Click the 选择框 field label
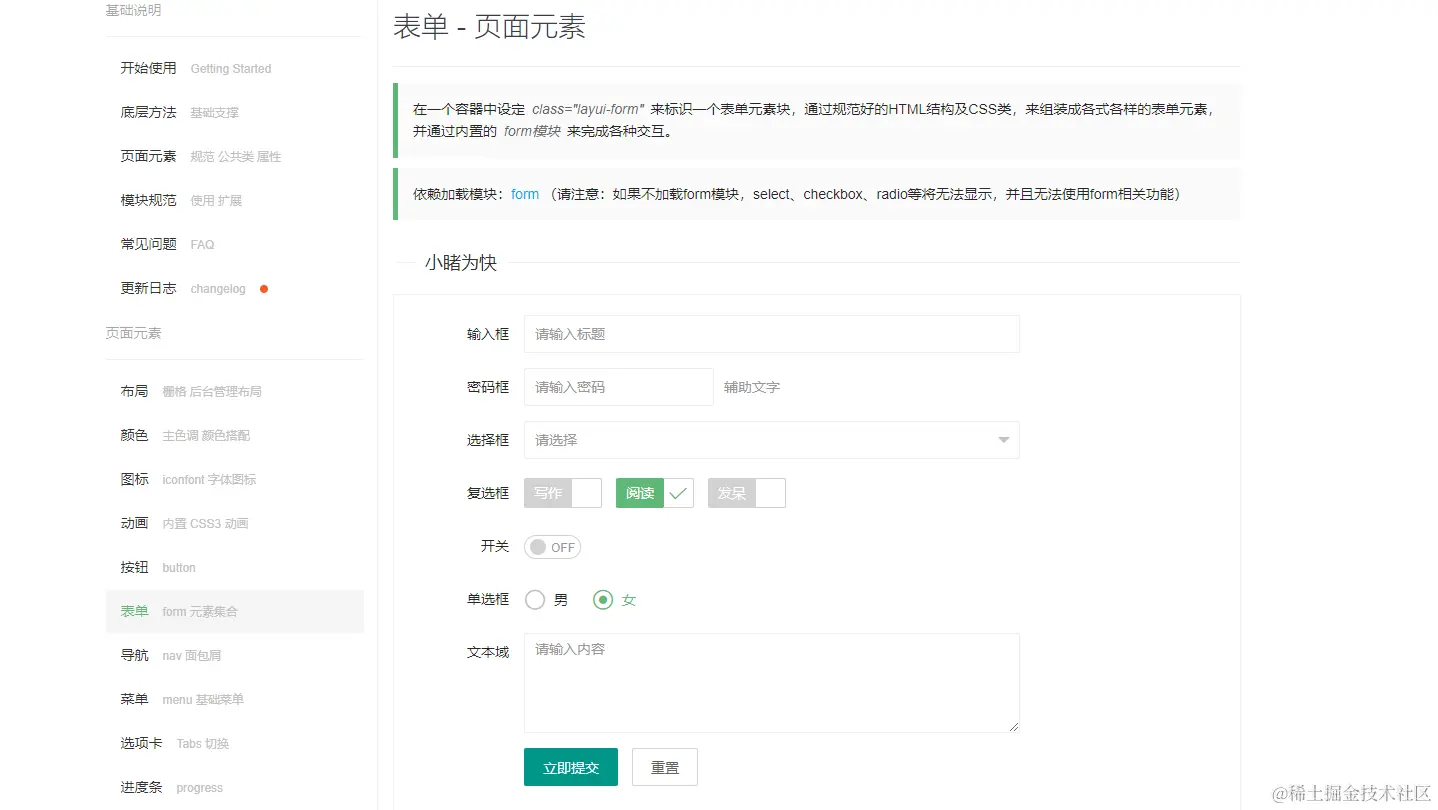Screen dimensions: 1438x810 point(488,440)
